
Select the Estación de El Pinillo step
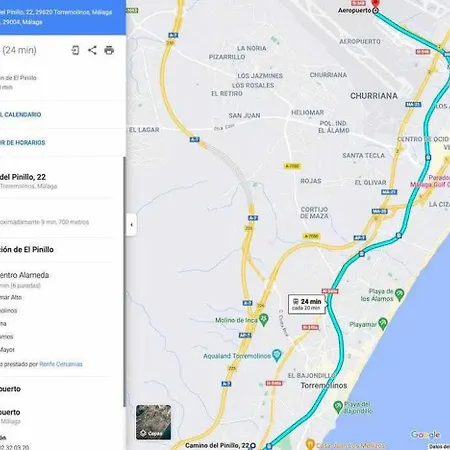[x=27, y=249]
